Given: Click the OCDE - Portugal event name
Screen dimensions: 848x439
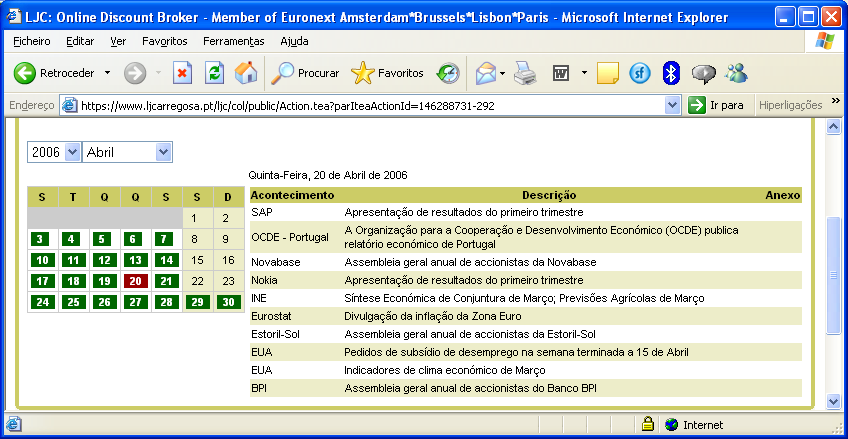Looking at the screenshot, I should (x=290, y=237).
